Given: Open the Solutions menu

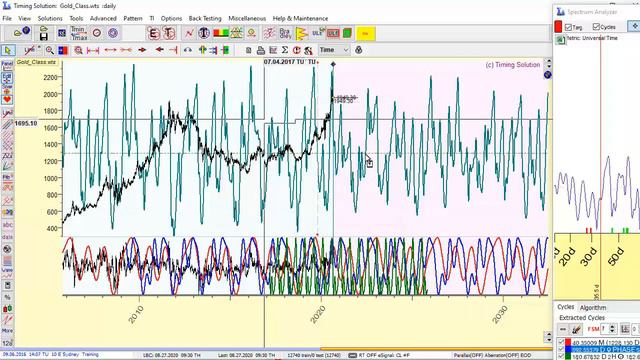Looking at the screenshot, I should [50, 18].
